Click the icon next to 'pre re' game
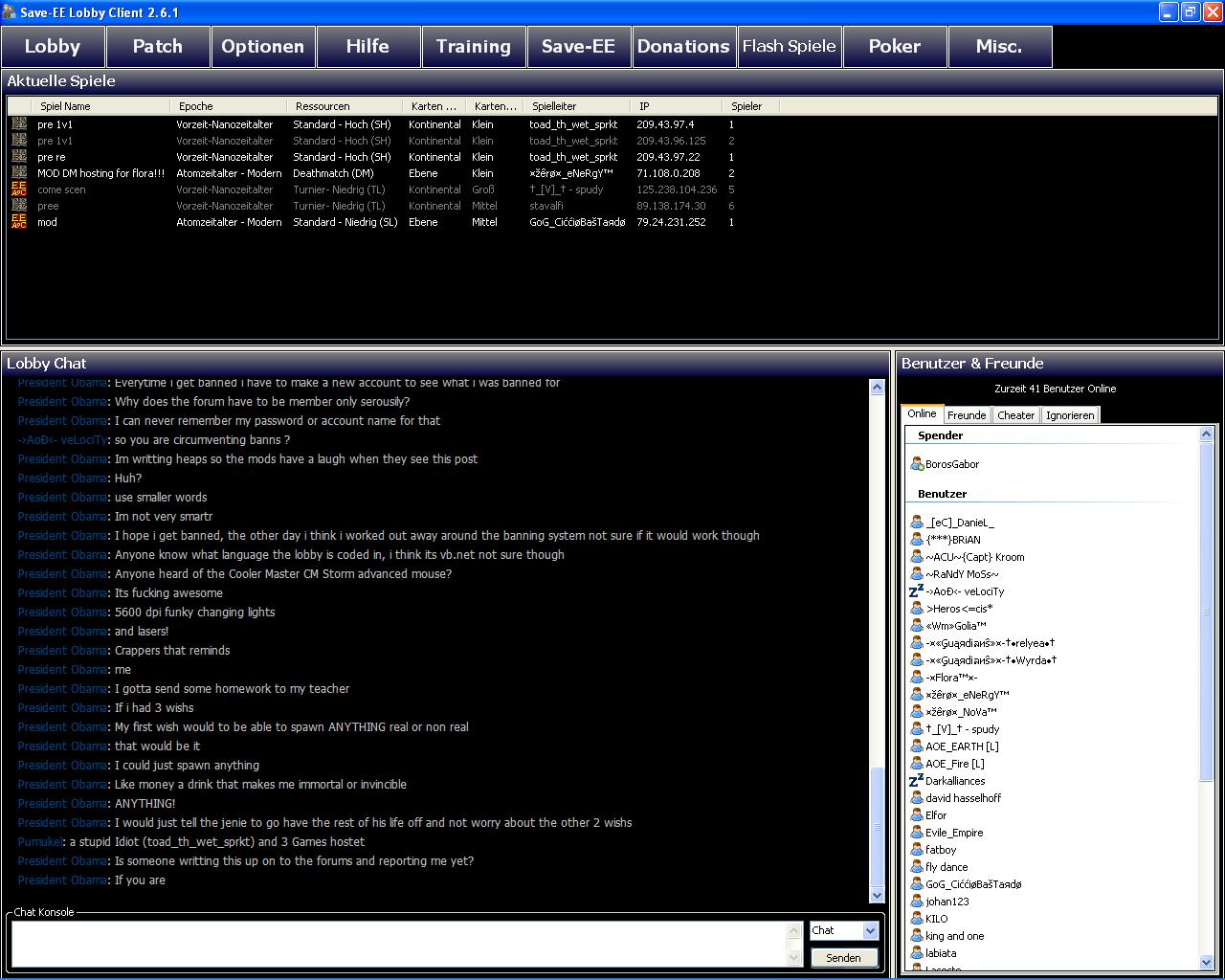 [x=19, y=157]
